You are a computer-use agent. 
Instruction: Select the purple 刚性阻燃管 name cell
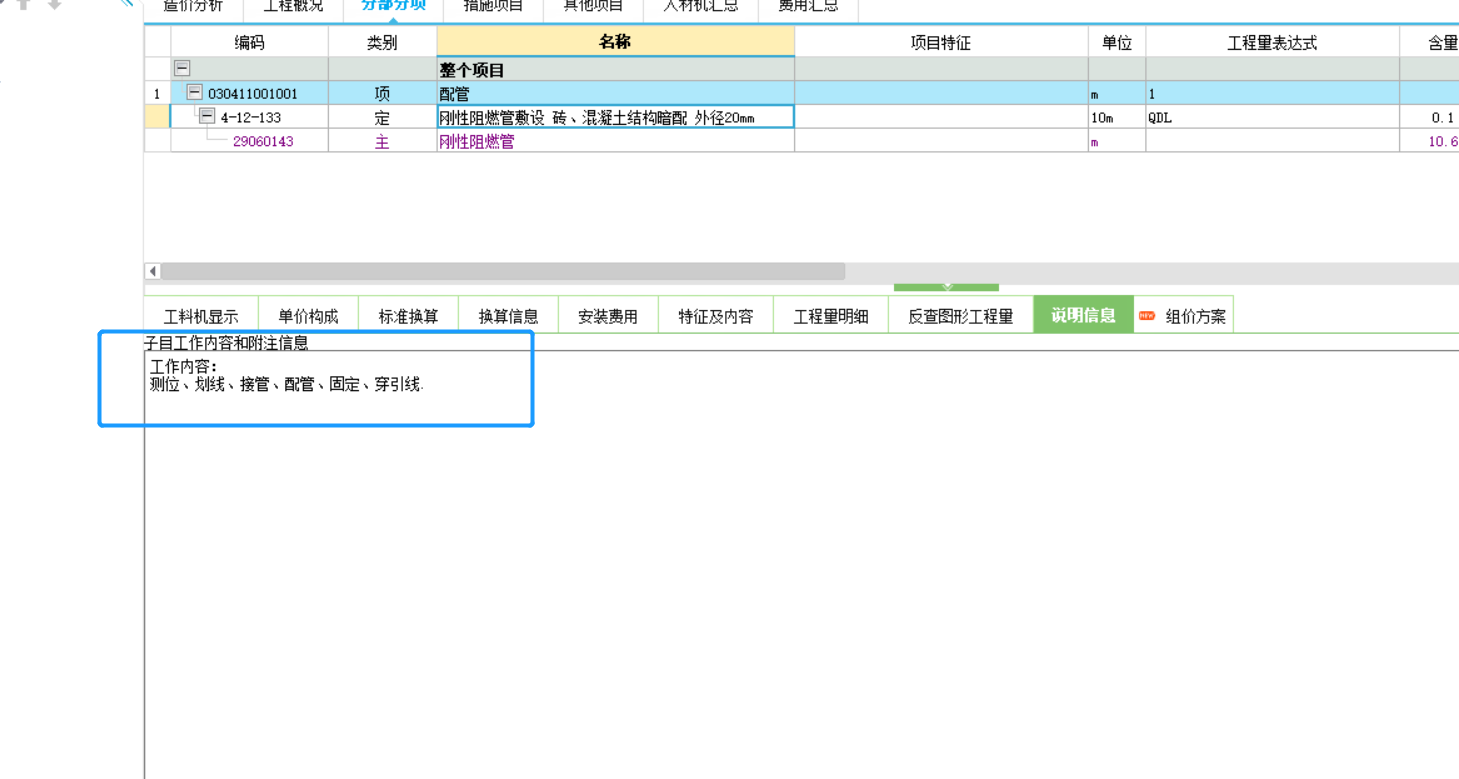click(x=616, y=141)
